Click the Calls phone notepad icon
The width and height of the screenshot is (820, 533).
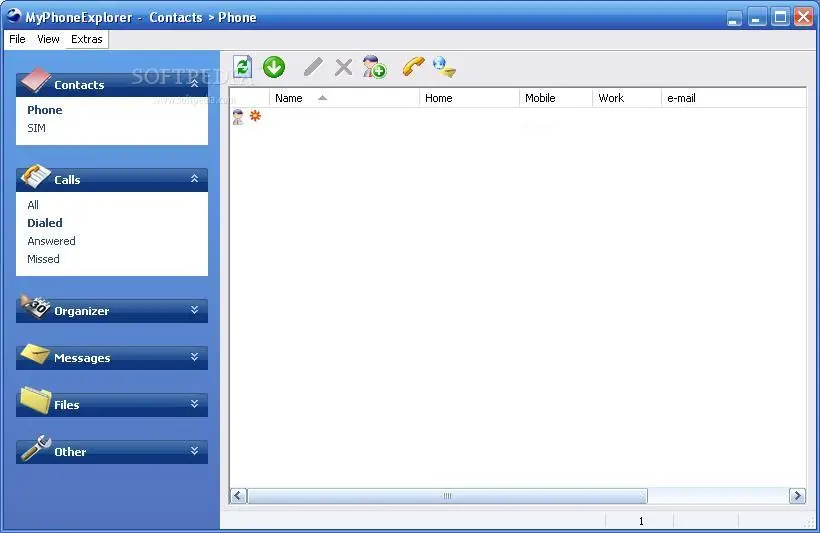pyautogui.click(x=35, y=176)
